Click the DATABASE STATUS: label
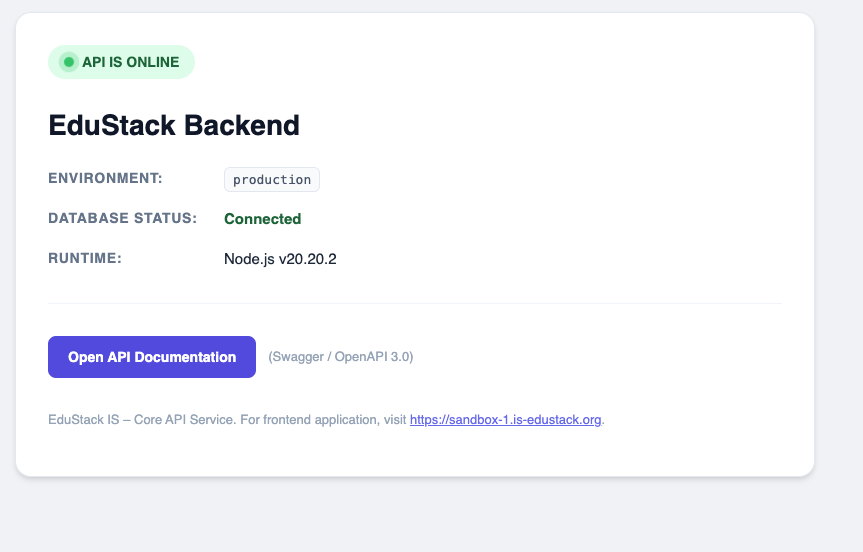The image size is (863, 552). pyautogui.click(x=122, y=218)
